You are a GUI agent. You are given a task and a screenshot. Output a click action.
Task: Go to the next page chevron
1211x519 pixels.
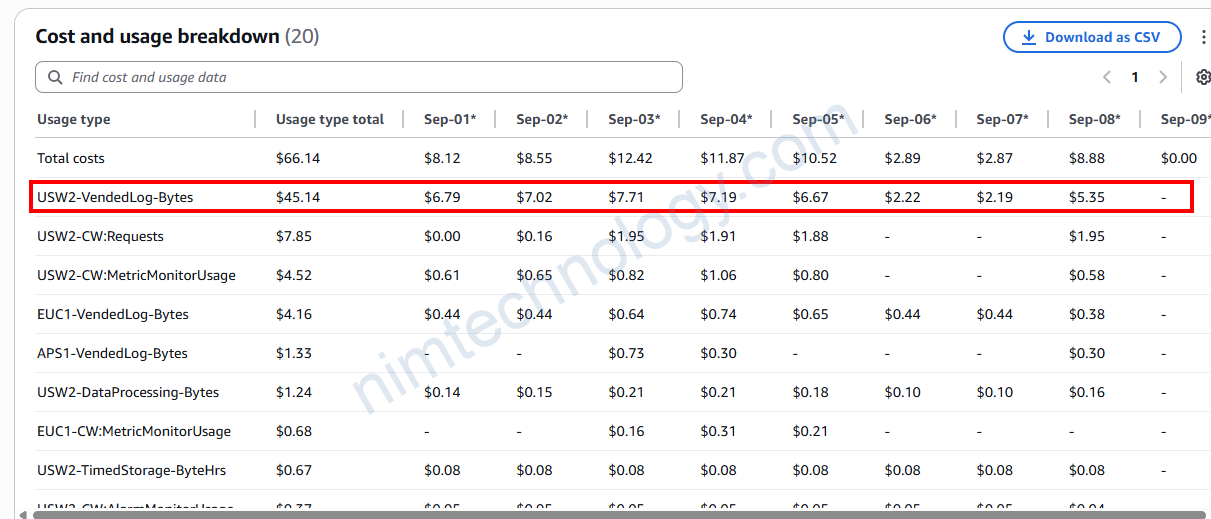click(1163, 77)
